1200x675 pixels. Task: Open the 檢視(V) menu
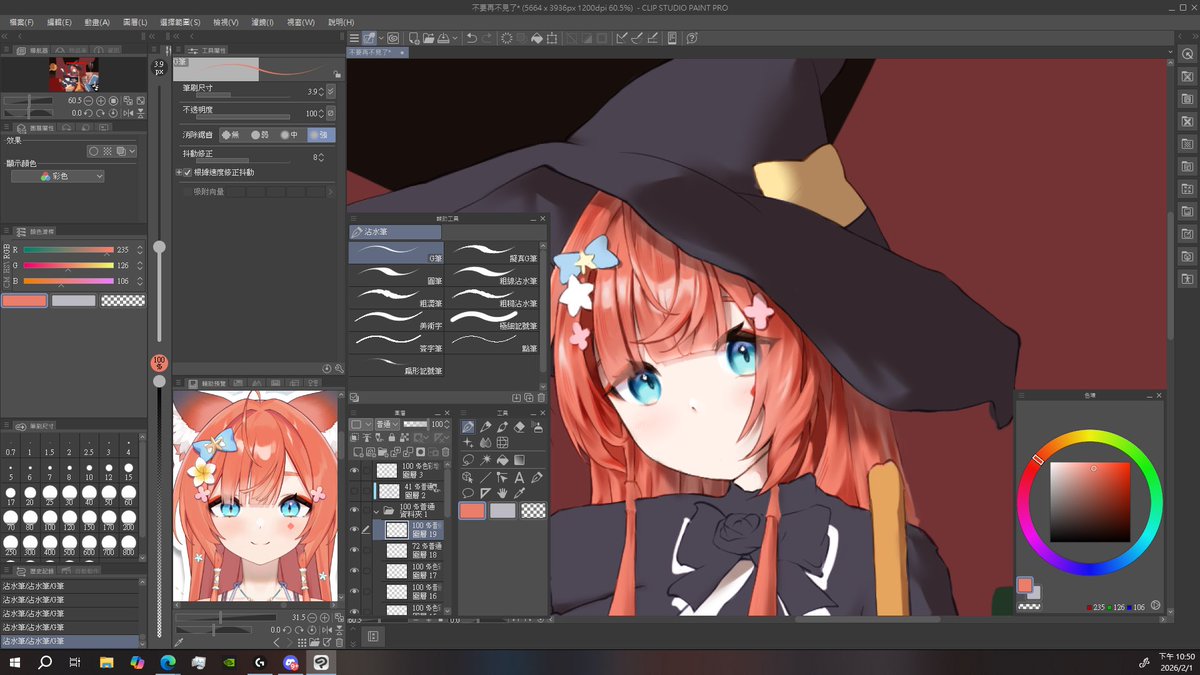tap(226, 22)
